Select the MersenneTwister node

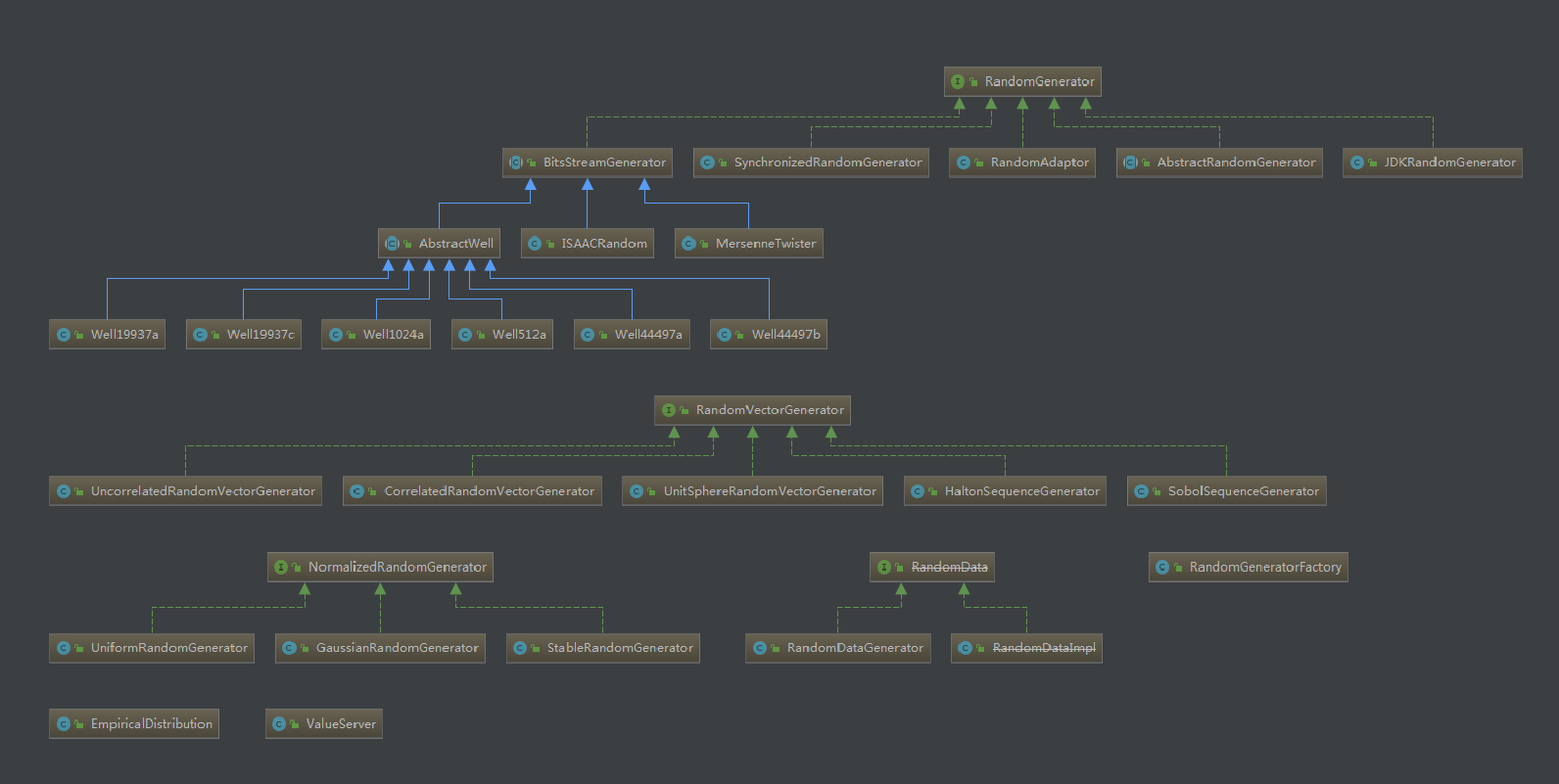(x=749, y=244)
